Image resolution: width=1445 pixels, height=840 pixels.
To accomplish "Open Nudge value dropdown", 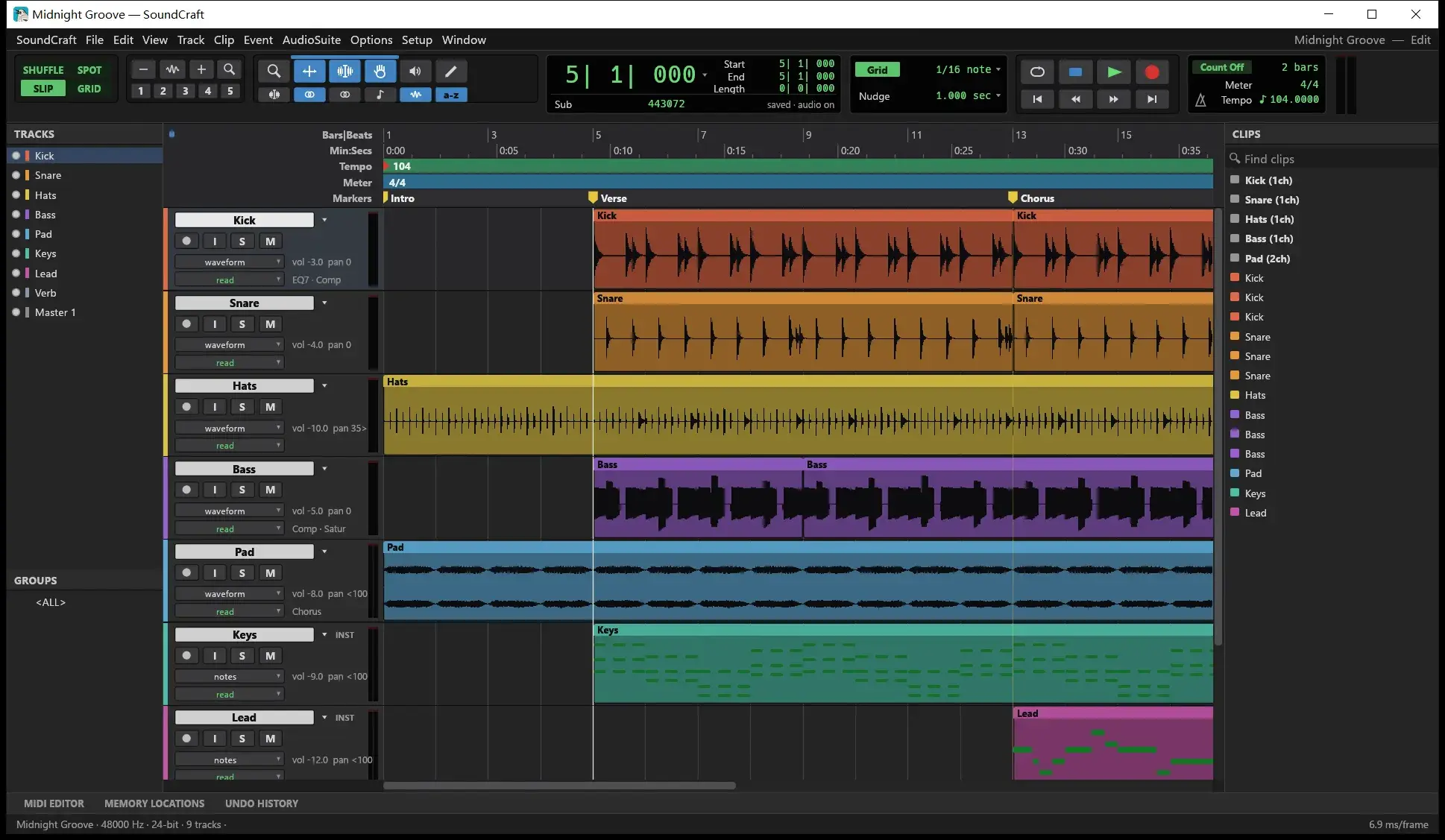I will (x=968, y=95).
